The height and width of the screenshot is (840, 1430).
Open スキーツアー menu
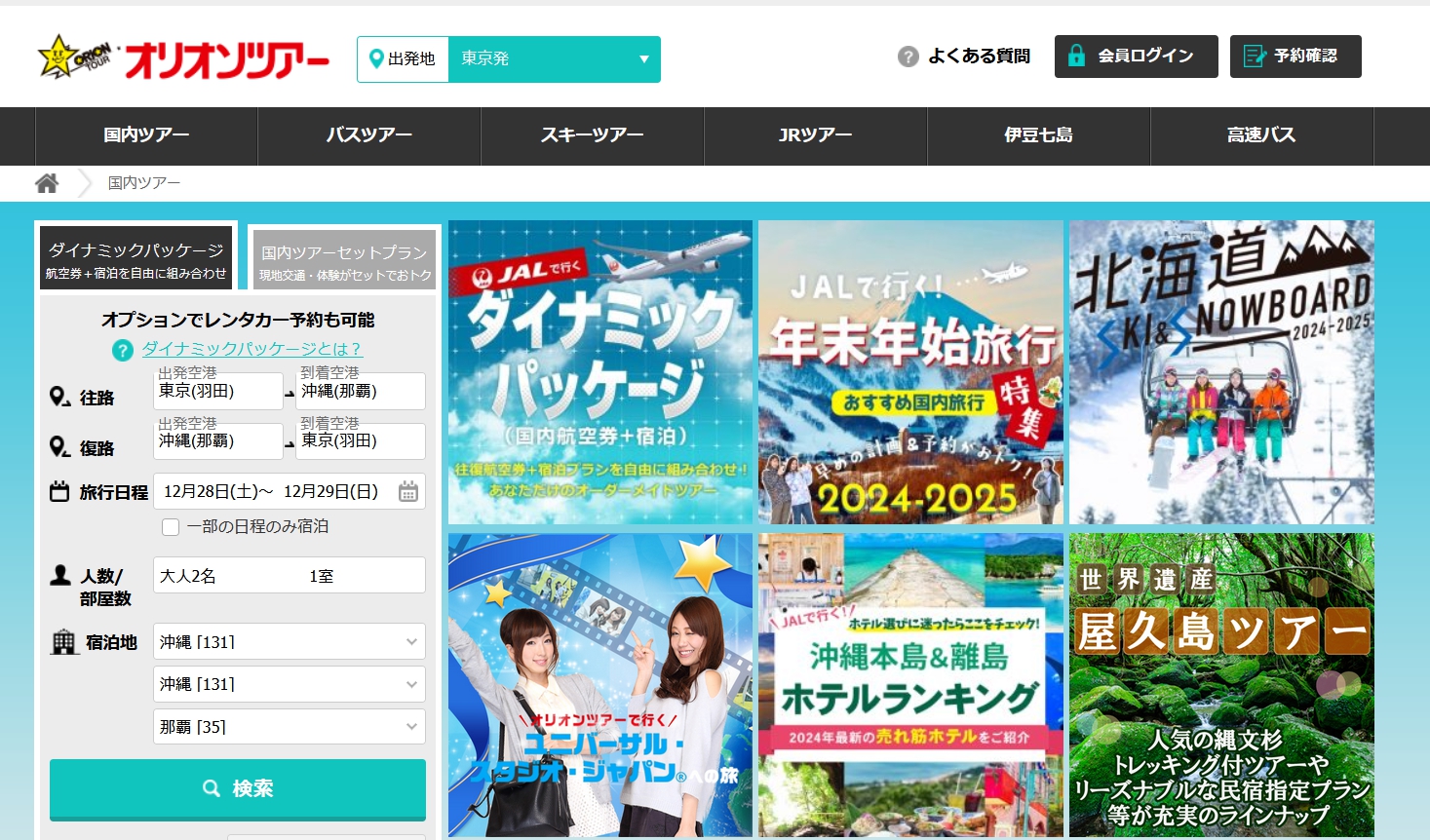593,135
